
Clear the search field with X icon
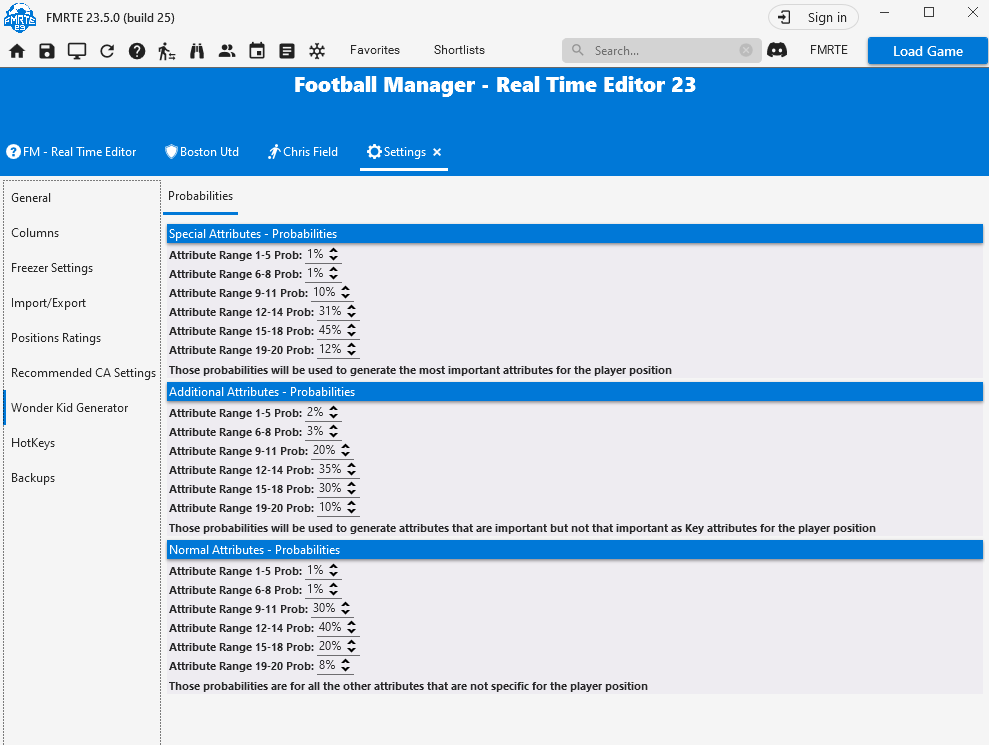(746, 50)
